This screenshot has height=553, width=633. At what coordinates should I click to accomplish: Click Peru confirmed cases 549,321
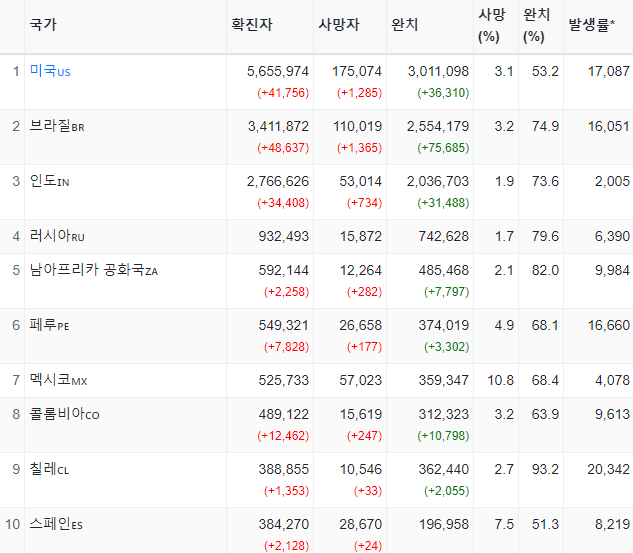pyautogui.click(x=284, y=325)
